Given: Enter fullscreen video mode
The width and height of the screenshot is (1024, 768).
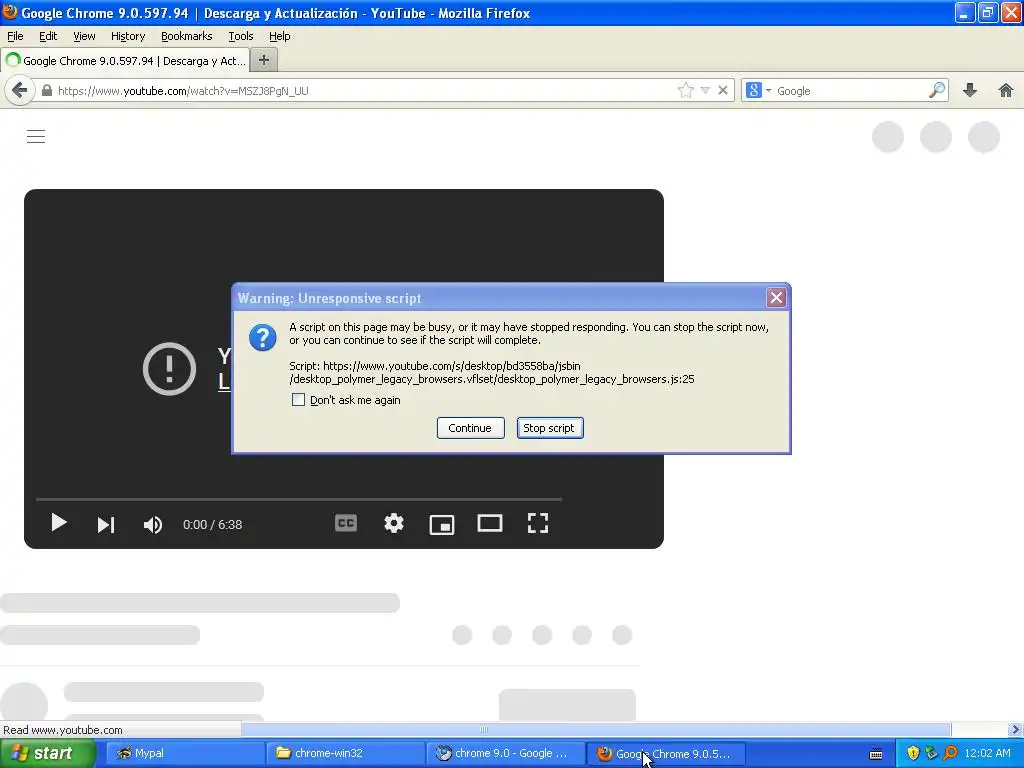Looking at the screenshot, I should [537, 523].
